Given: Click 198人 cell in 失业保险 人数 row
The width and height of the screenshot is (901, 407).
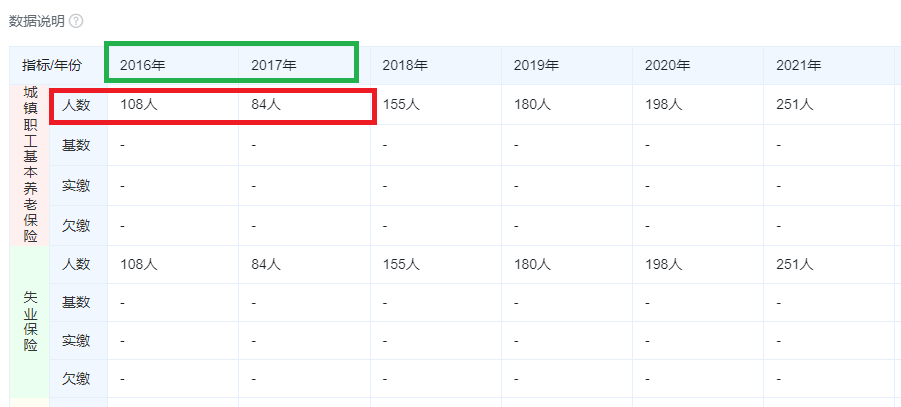Looking at the screenshot, I should pos(663,264).
